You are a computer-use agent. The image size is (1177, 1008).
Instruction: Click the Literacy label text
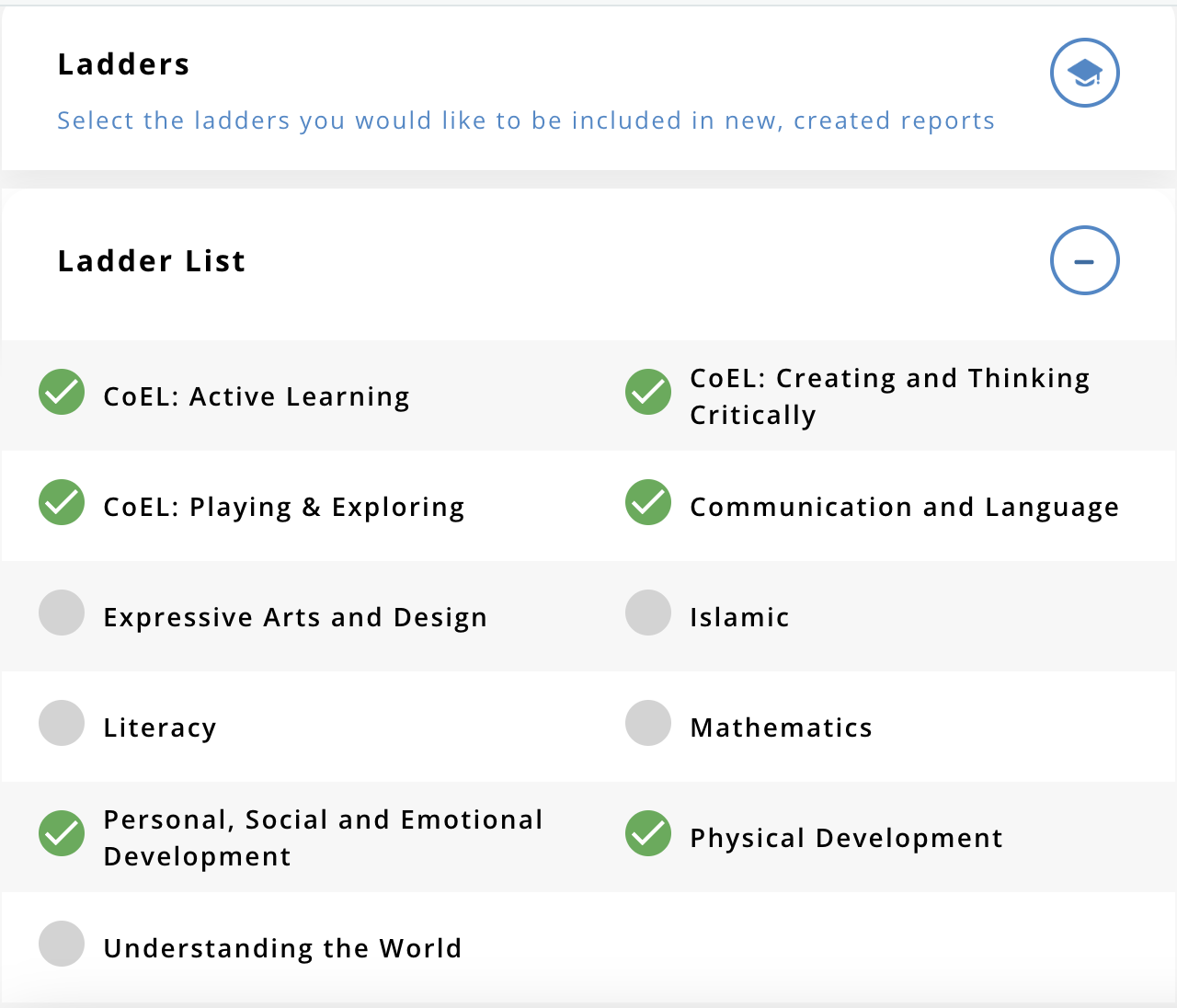[160, 727]
